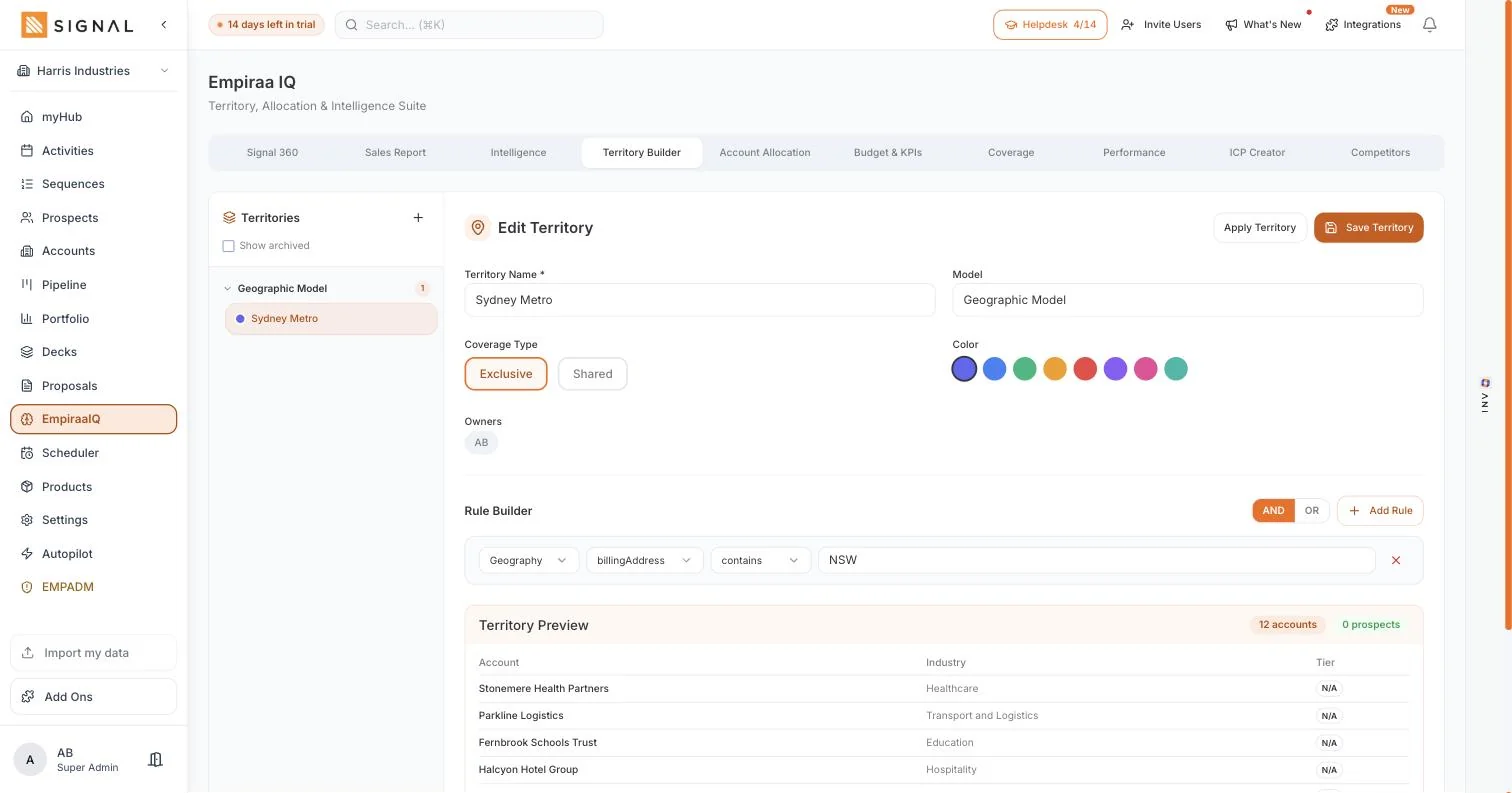The image size is (1512, 793).
Task: Click the Portfolio chart icon
Action: click(x=27, y=319)
